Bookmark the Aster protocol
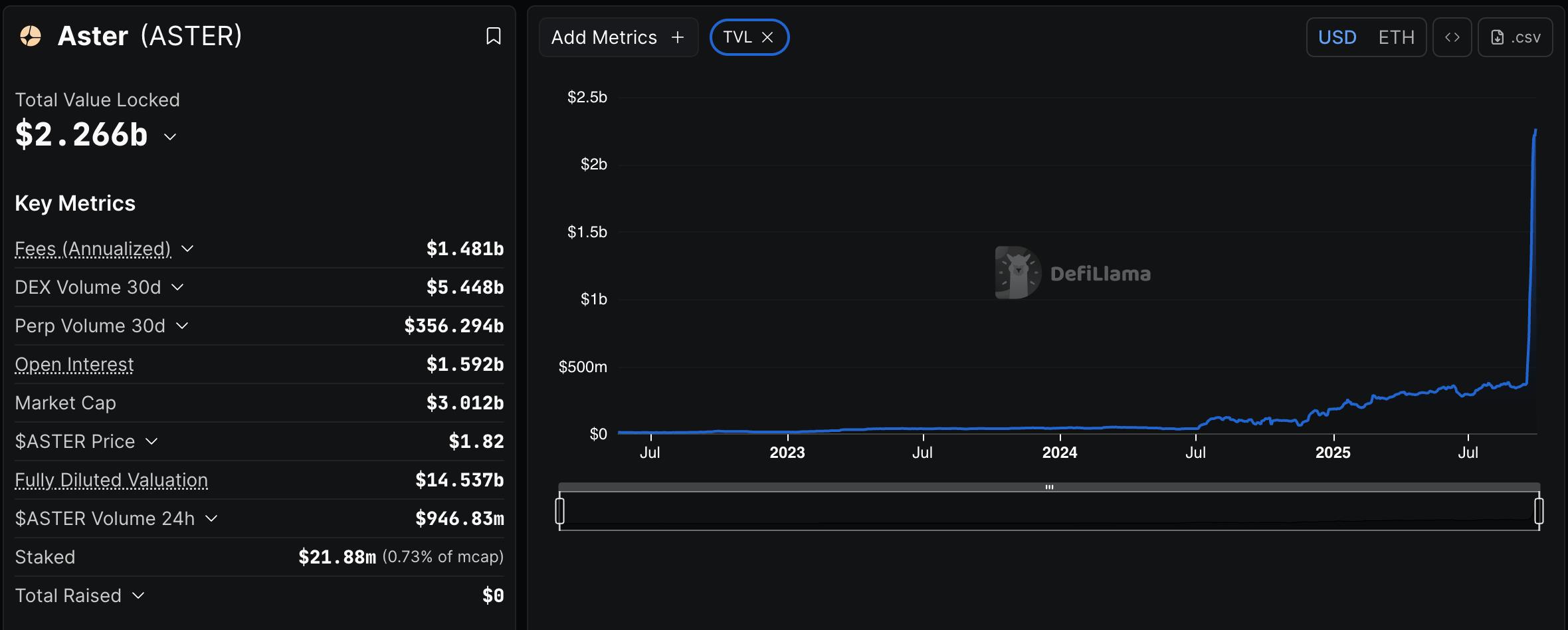 coord(493,36)
